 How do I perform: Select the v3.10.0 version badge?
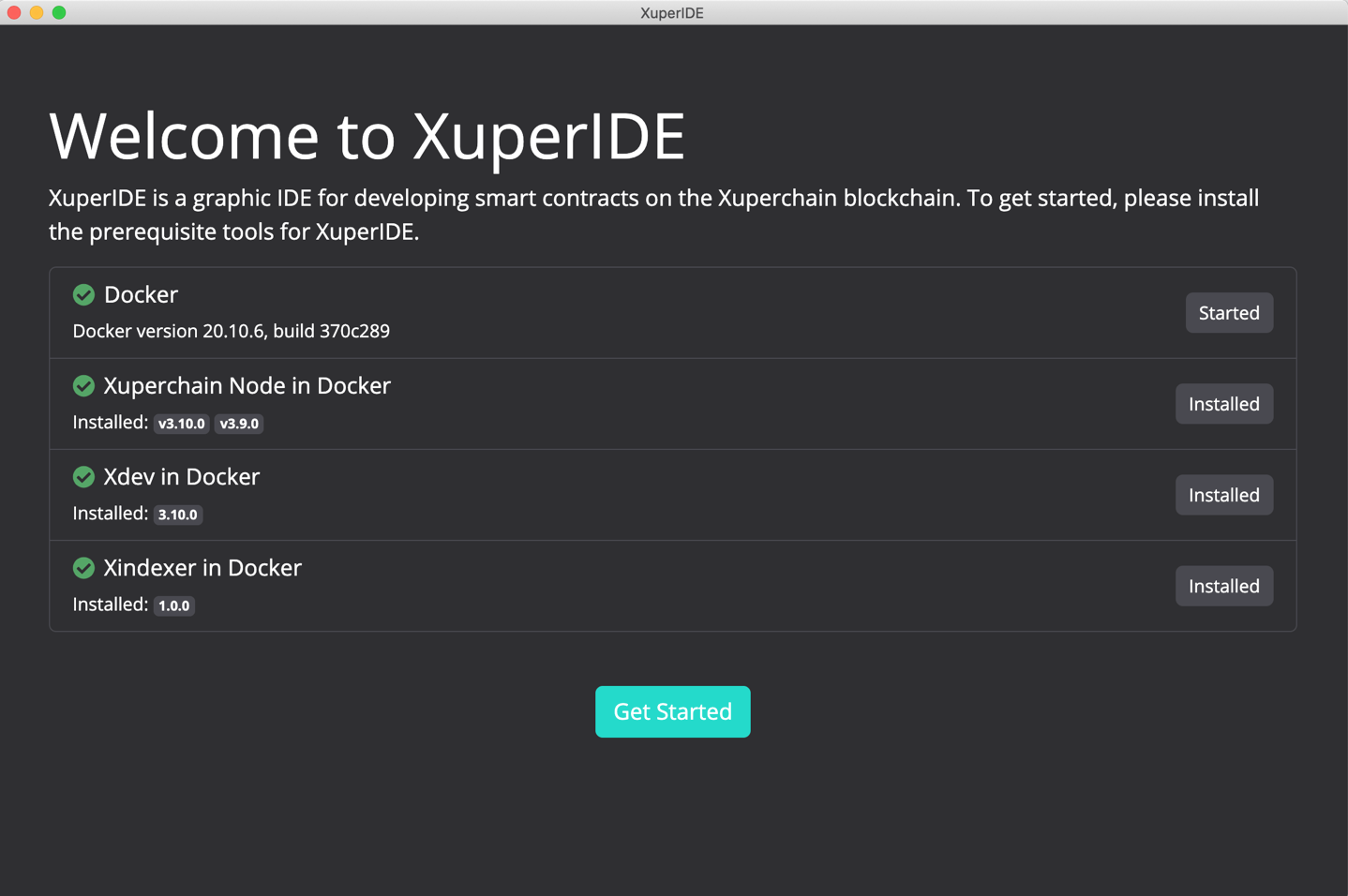point(182,424)
